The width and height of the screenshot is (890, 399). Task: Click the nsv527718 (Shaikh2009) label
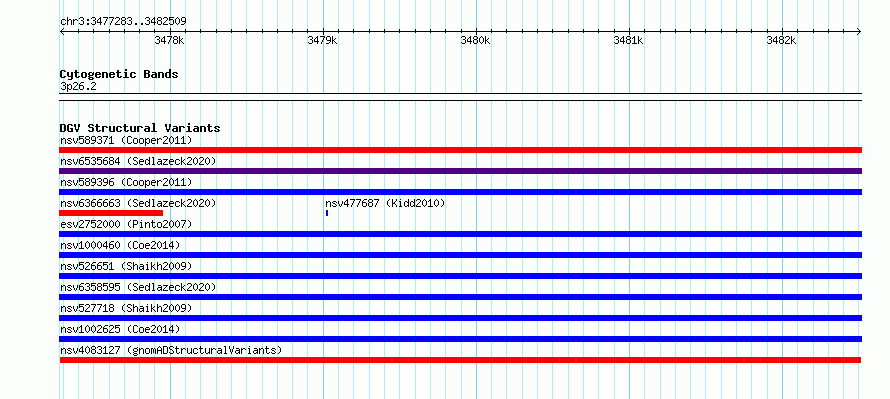tap(126, 308)
